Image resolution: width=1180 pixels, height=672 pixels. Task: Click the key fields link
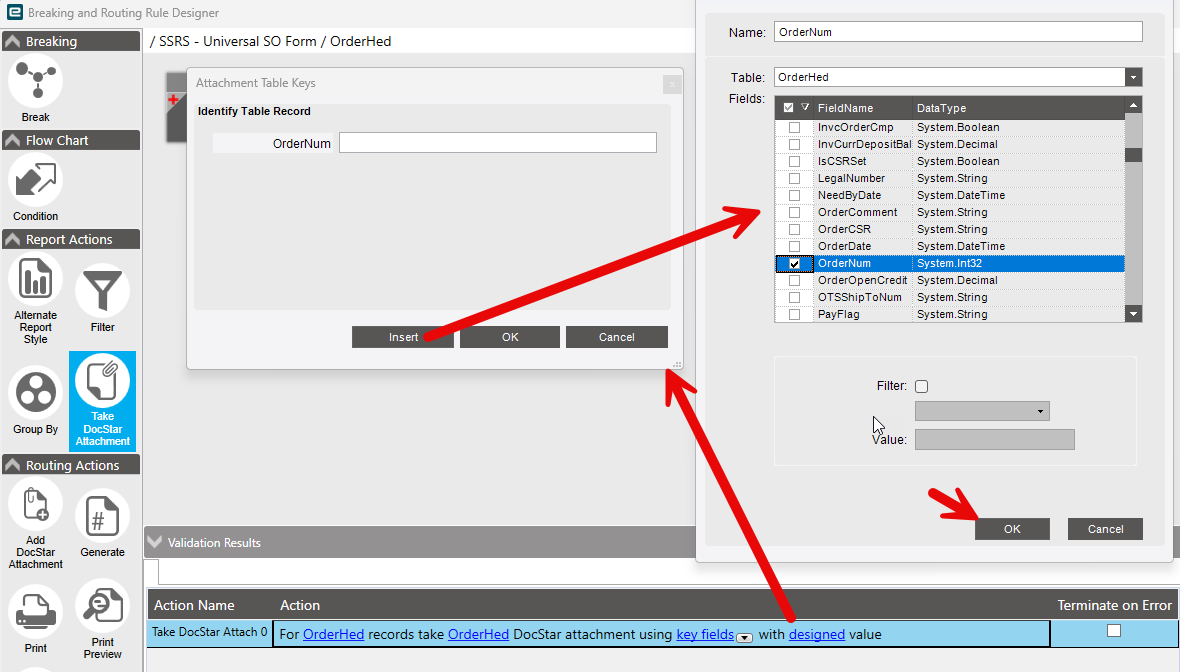[x=705, y=634]
